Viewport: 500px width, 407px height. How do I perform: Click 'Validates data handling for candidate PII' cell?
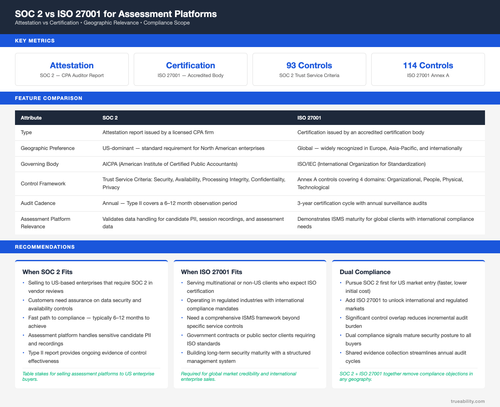[x=193, y=223]
